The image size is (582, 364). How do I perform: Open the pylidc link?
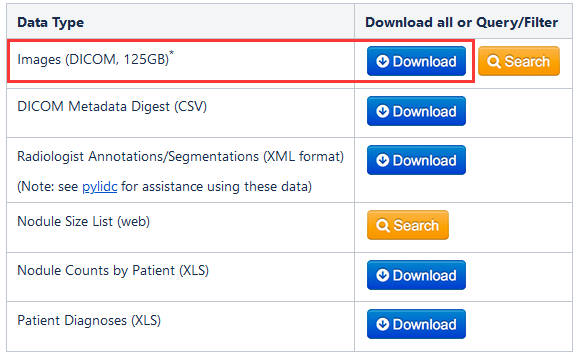(99, 187)
